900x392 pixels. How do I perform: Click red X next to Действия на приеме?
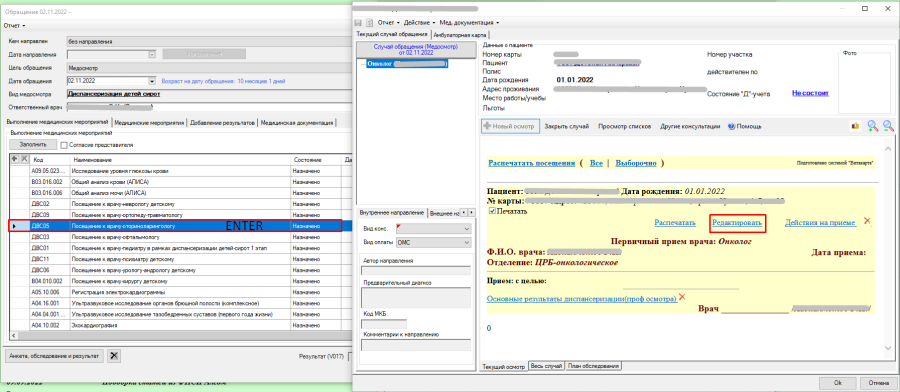[x=867, y=220]
